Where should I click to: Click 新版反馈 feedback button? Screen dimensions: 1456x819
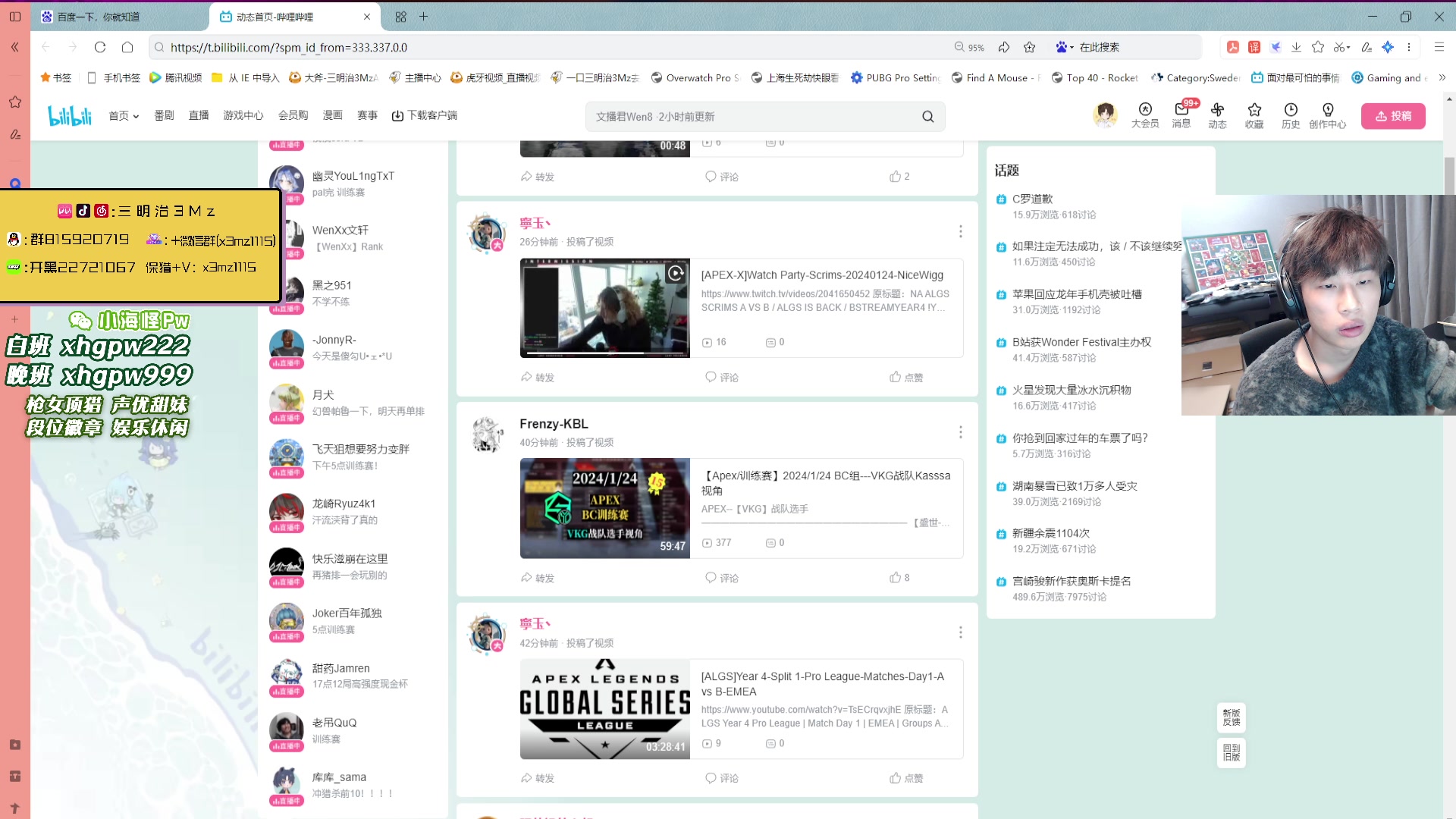(x=1231, y=717)
